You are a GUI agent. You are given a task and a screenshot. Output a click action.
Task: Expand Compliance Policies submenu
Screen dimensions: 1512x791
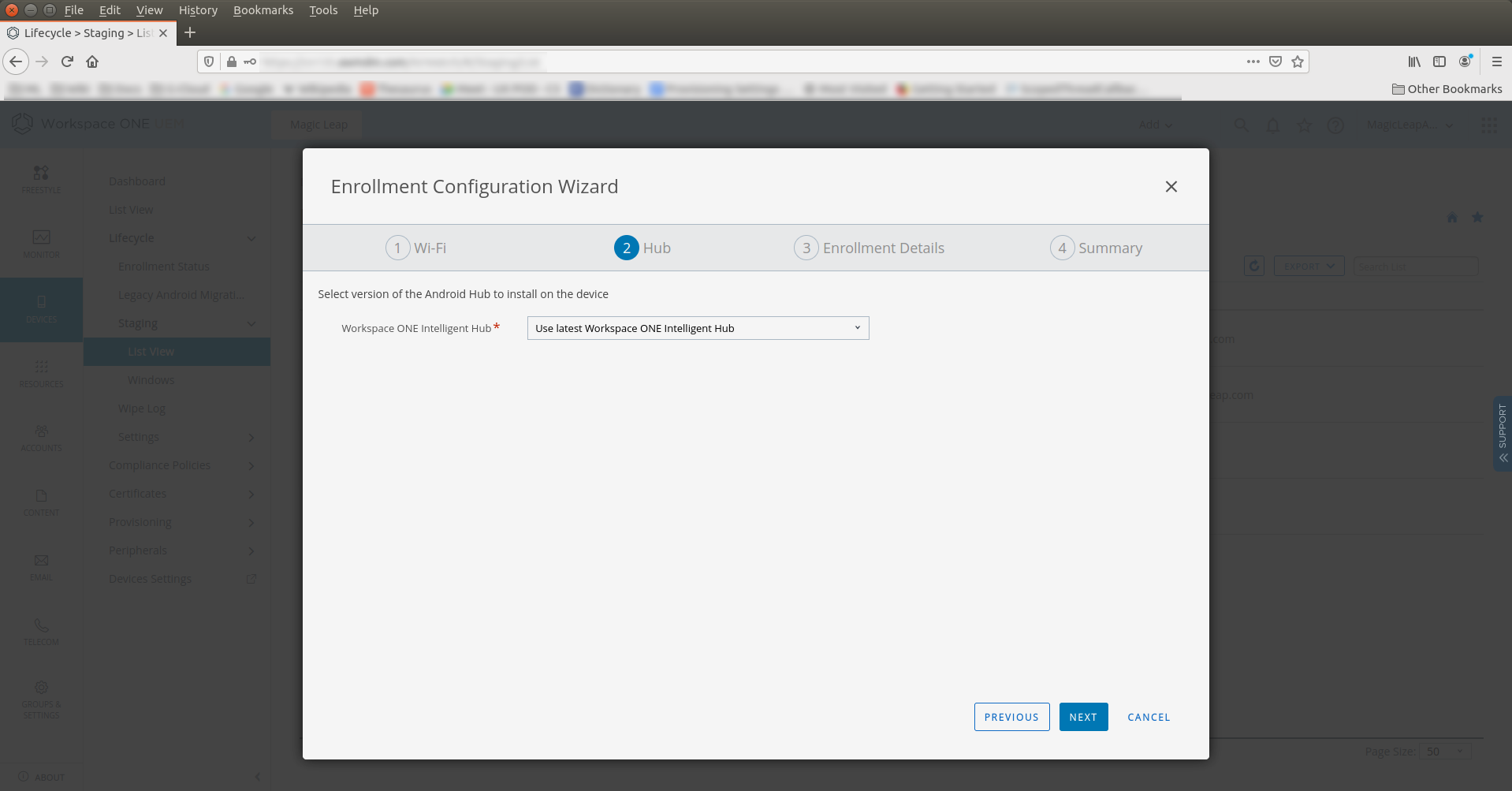(251, 465)
